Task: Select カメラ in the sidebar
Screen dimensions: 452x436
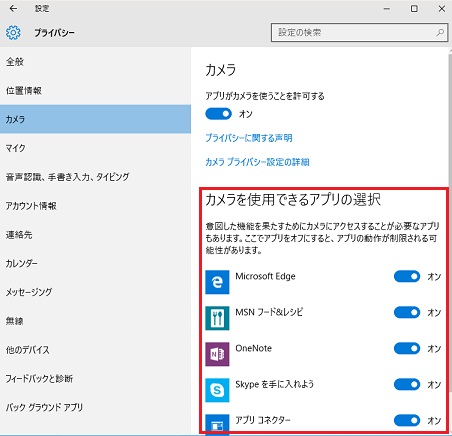Action: tap(95, 119)
